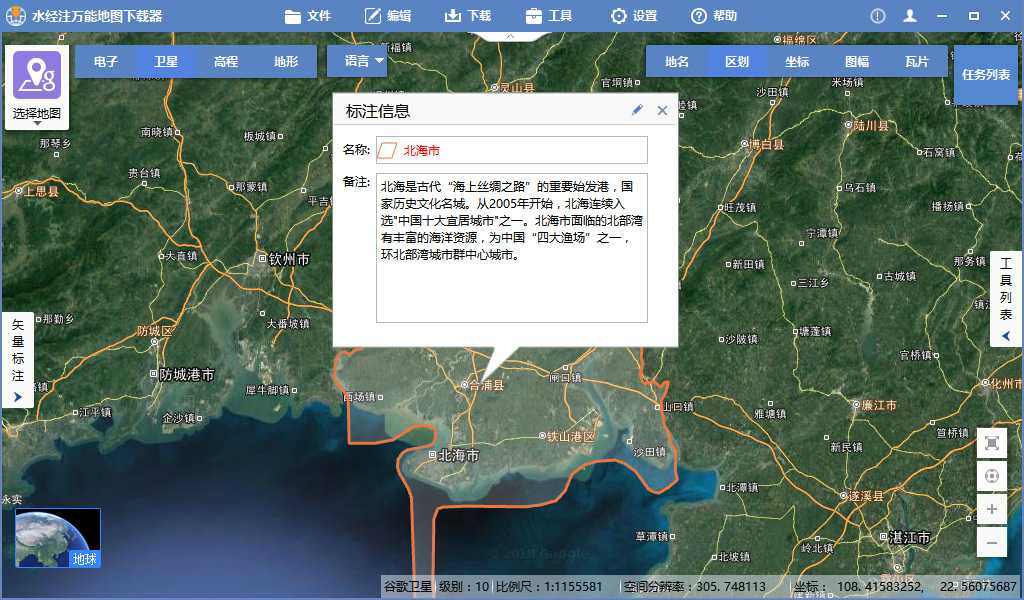Toggle the 坐标 overlay
The height and width of the screenshot is (600, 1024).
[x=797, y=61]
